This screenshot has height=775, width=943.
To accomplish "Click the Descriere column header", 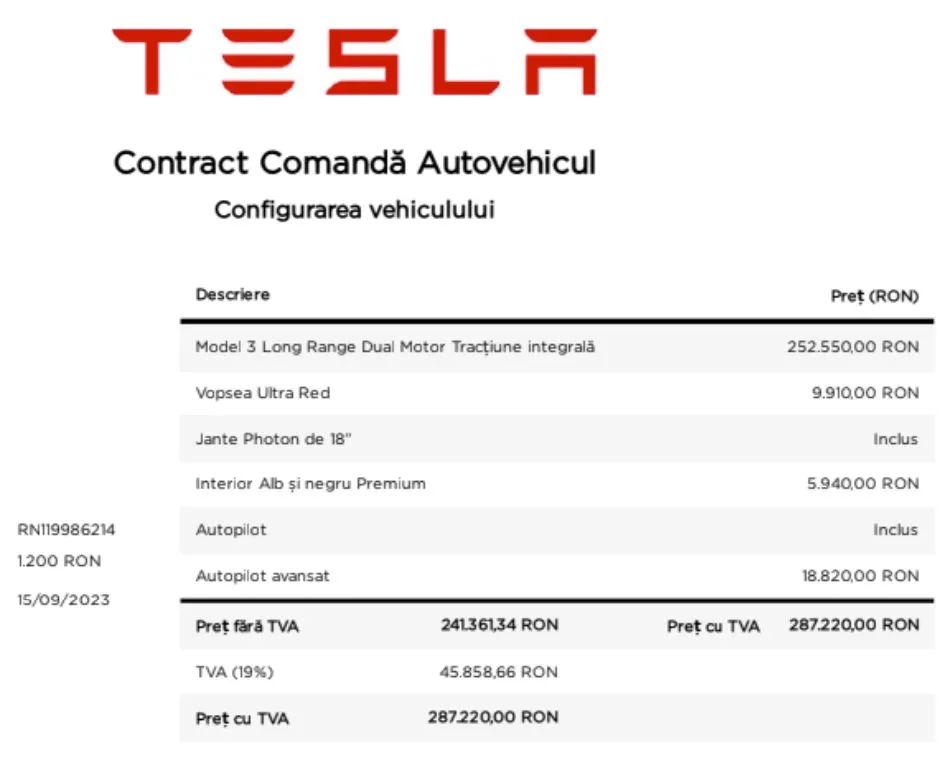I will (233, 295).
